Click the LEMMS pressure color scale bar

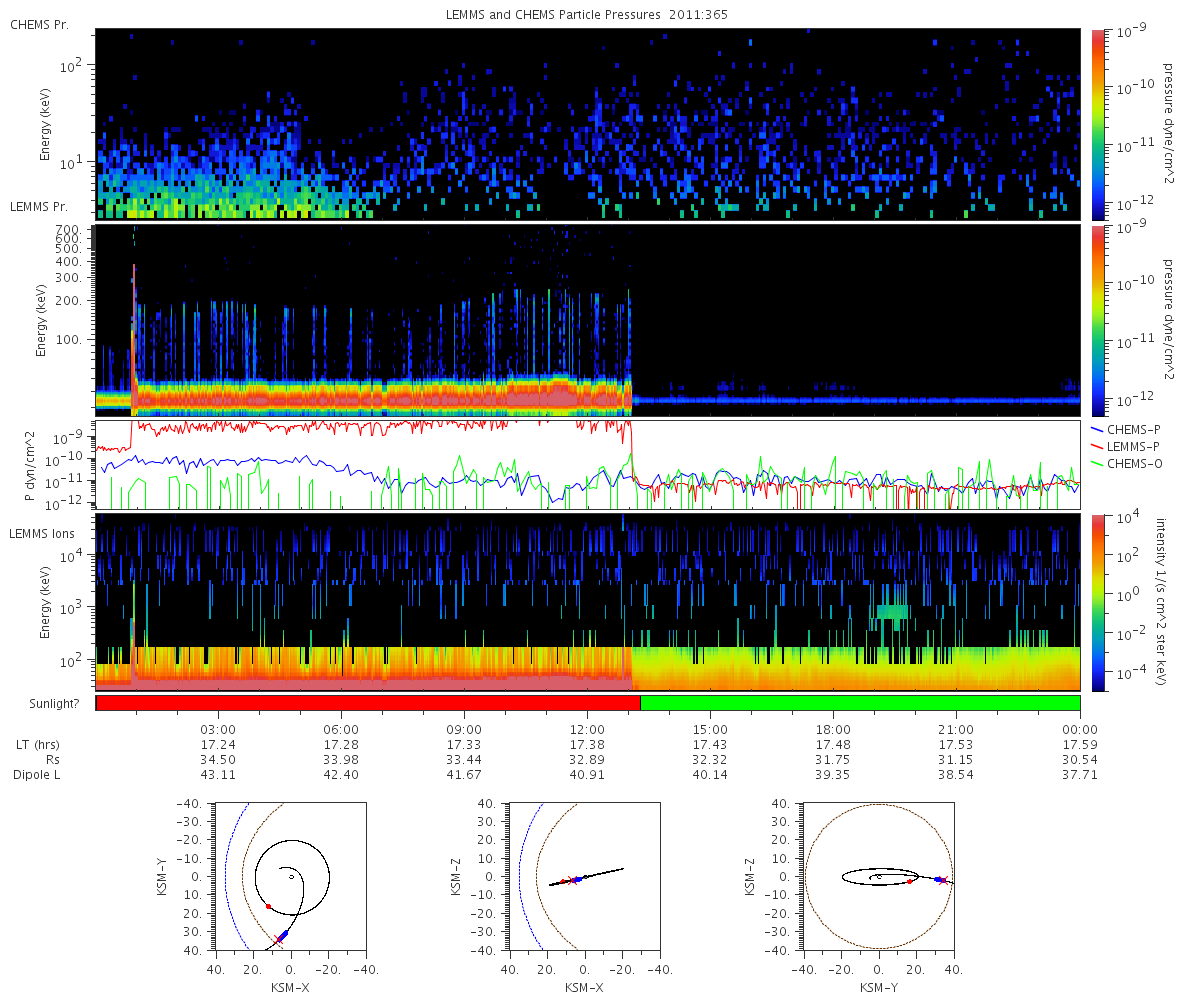click(x=1098, y=320)
